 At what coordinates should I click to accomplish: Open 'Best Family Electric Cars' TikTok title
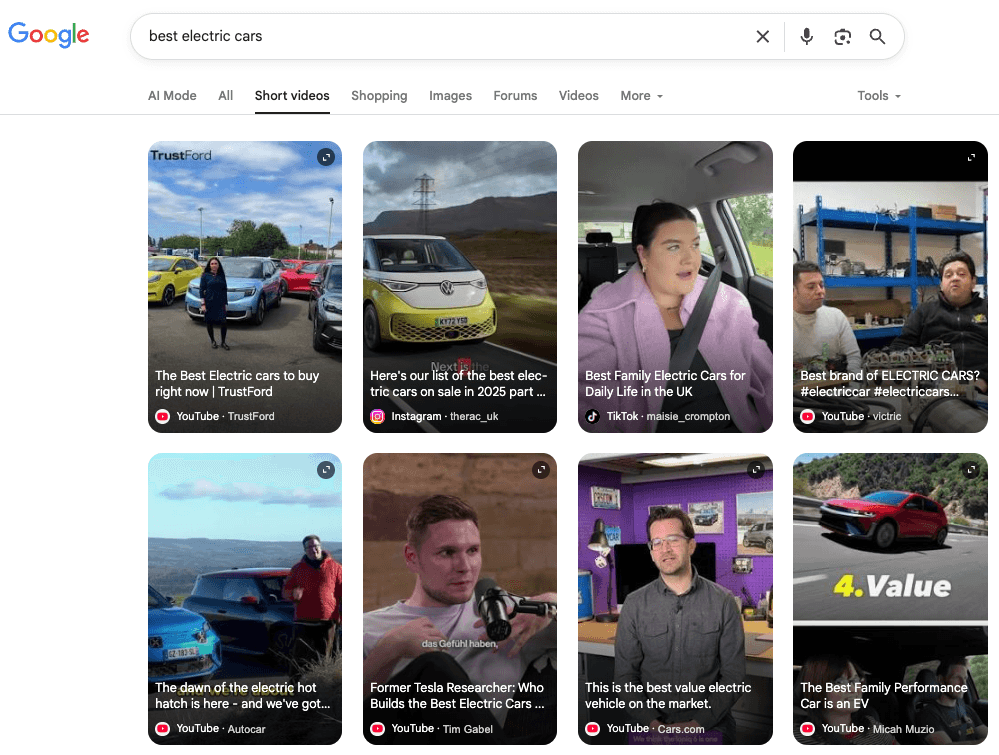(665, 383)
